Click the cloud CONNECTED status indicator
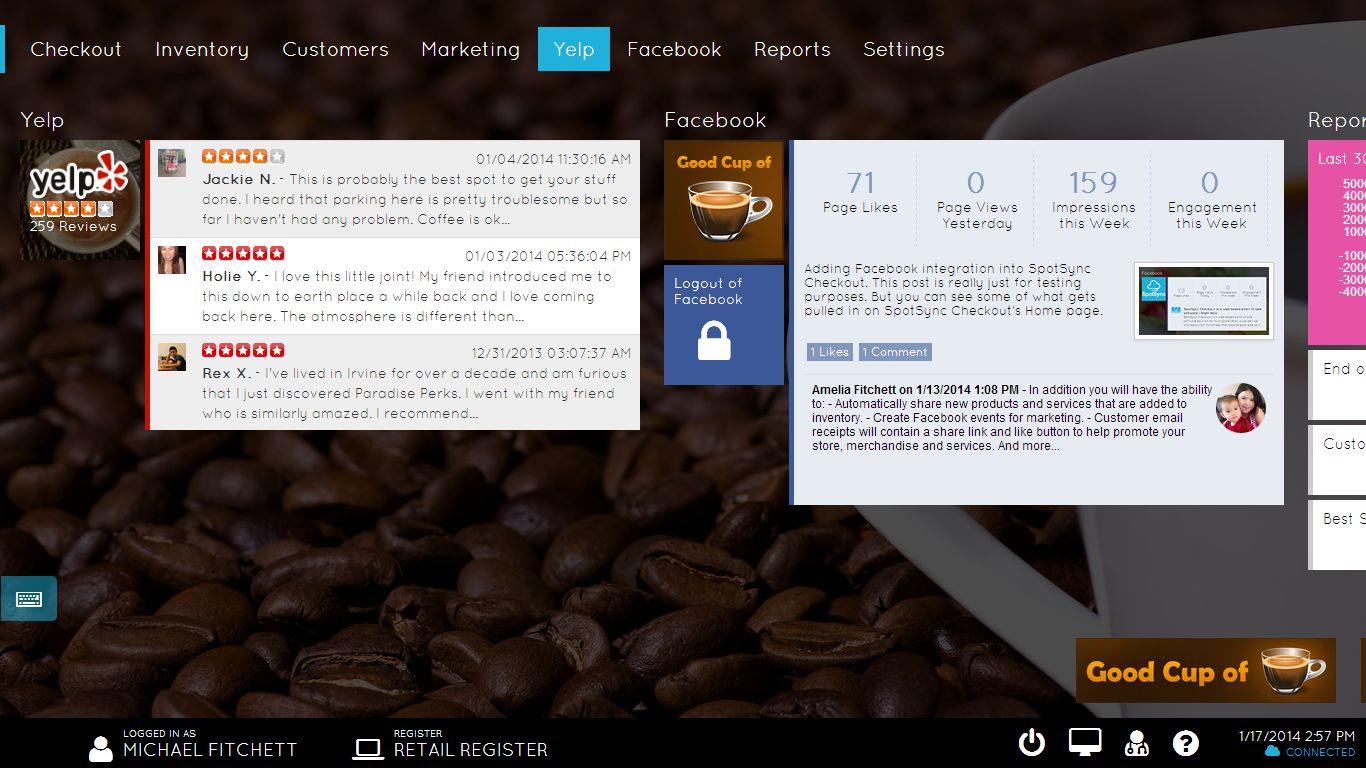Viewport: 1366px width, 768px height. pyautogui.click(x=1310, y=752)
